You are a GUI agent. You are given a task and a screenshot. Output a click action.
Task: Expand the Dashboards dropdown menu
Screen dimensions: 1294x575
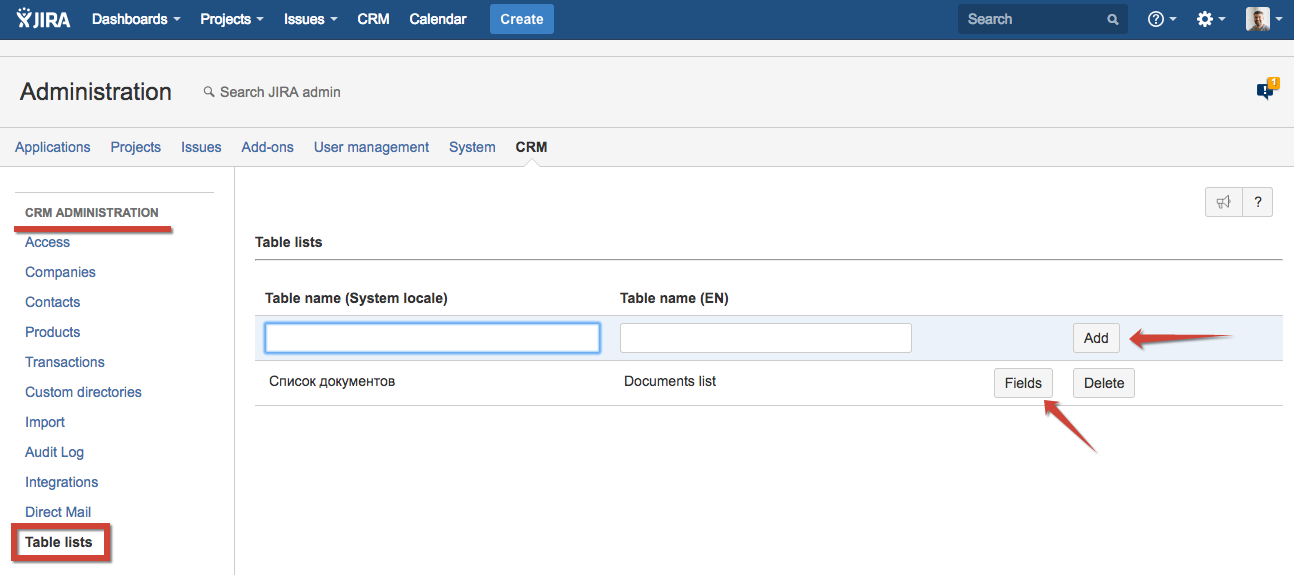pyautogui.click(x=136, y=19)
